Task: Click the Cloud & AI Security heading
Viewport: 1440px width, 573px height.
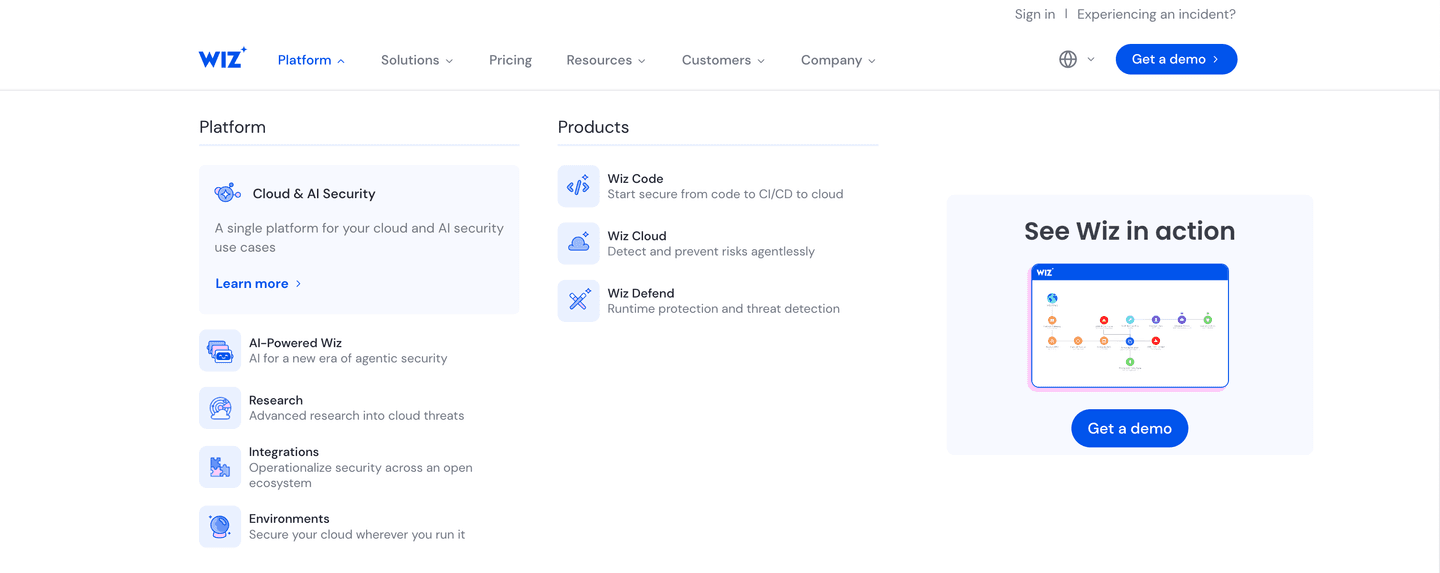Action: (314, 194)
